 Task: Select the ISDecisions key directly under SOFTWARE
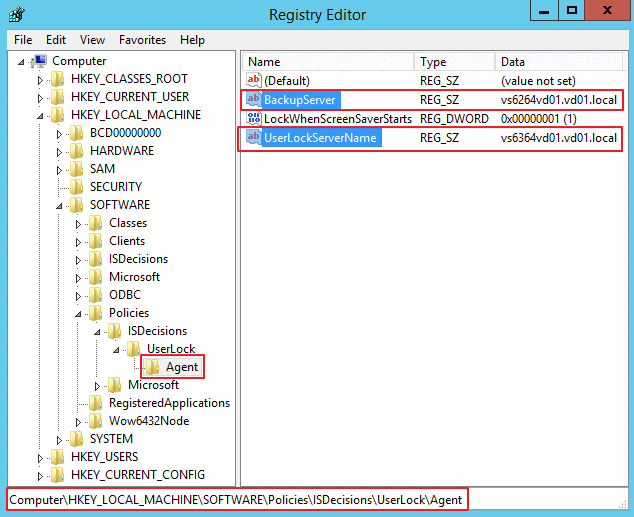pos(138,259)
